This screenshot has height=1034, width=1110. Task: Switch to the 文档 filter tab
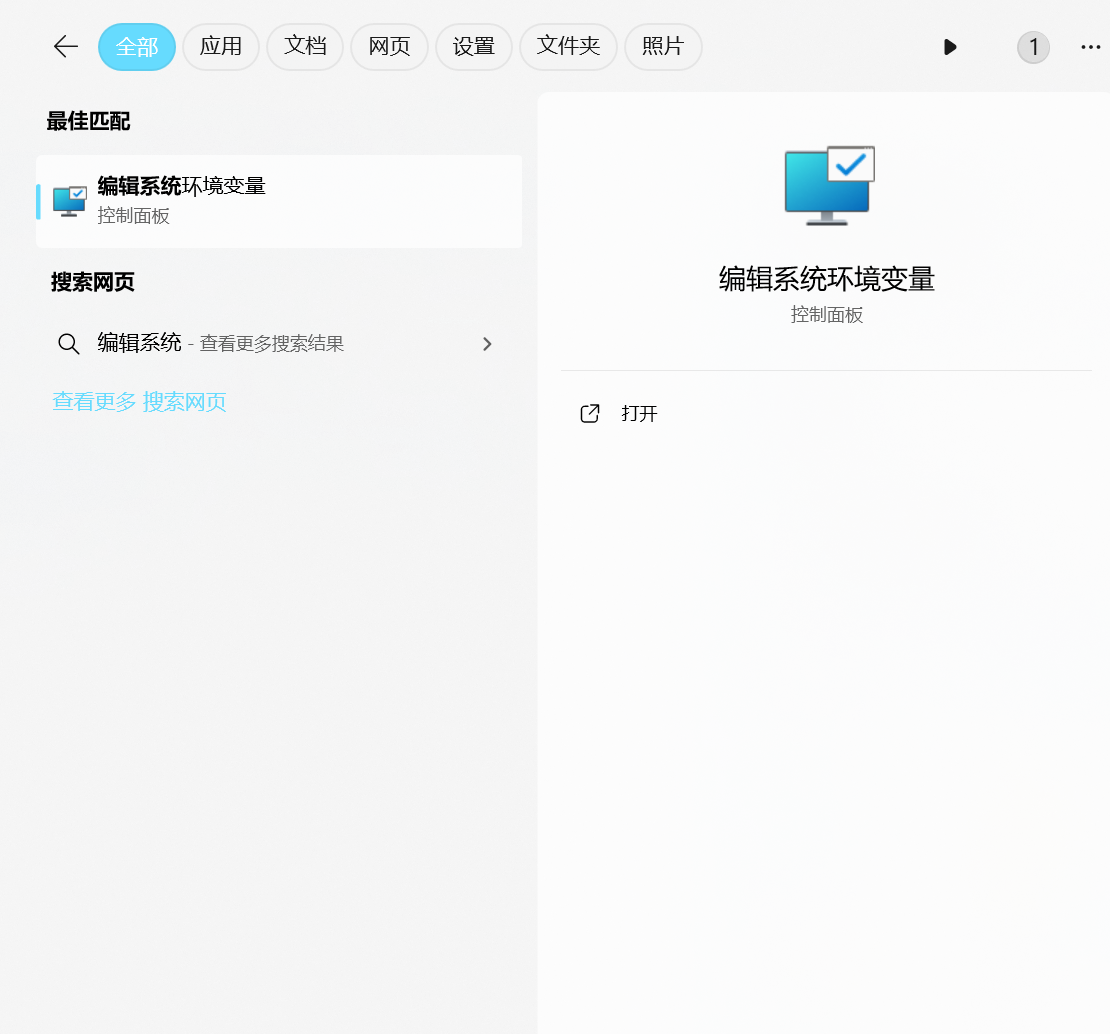pos(305,47)
